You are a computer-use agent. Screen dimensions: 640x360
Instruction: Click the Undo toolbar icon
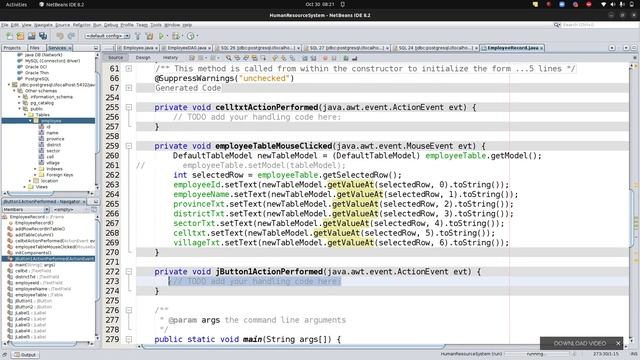[x=60, y=36]
